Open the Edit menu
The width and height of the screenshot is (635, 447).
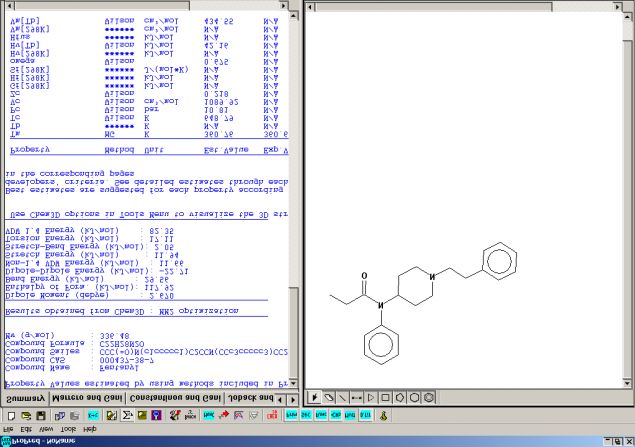tap(26, 429)
